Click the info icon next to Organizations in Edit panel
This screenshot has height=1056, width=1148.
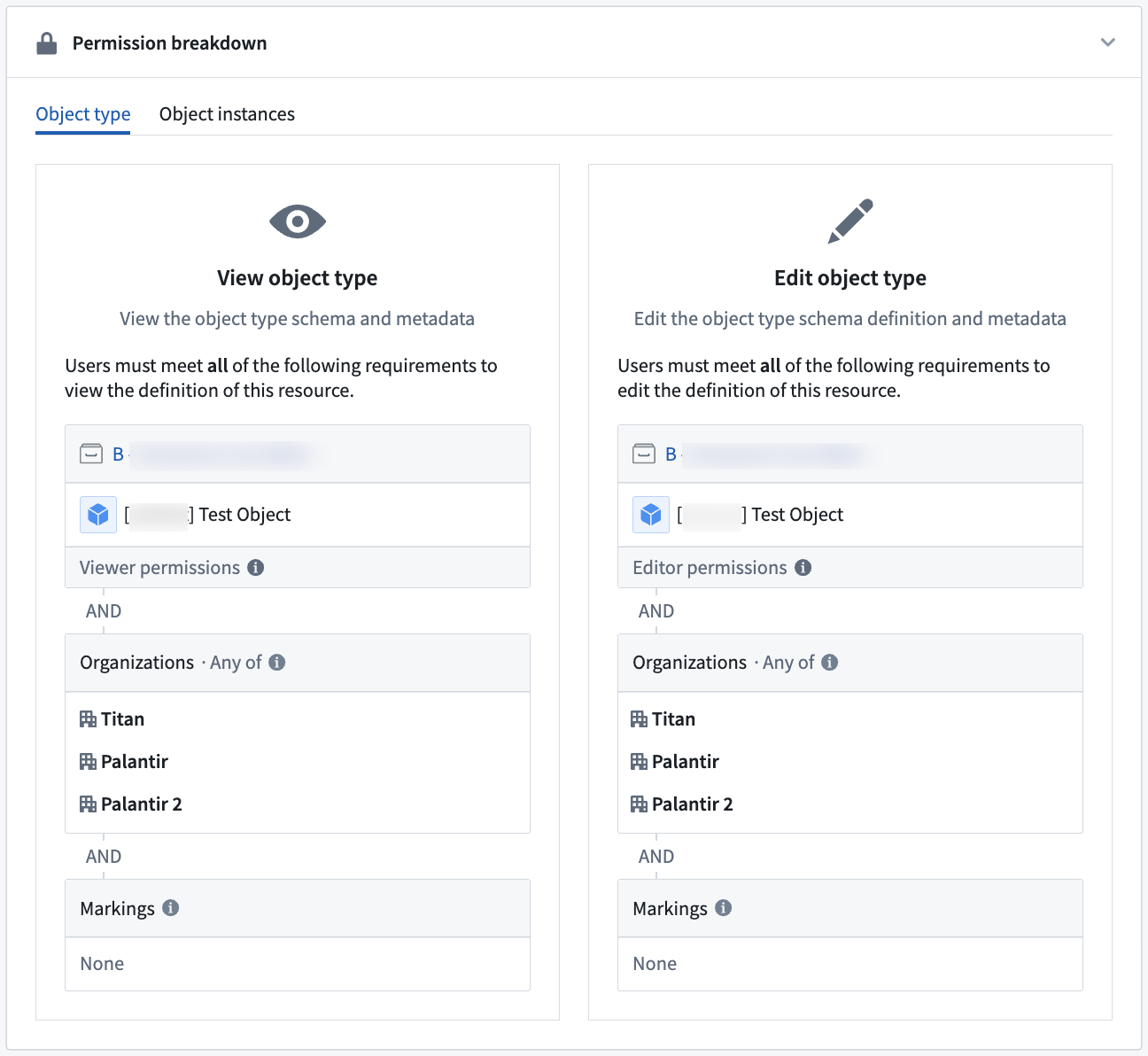pos(830,663)
